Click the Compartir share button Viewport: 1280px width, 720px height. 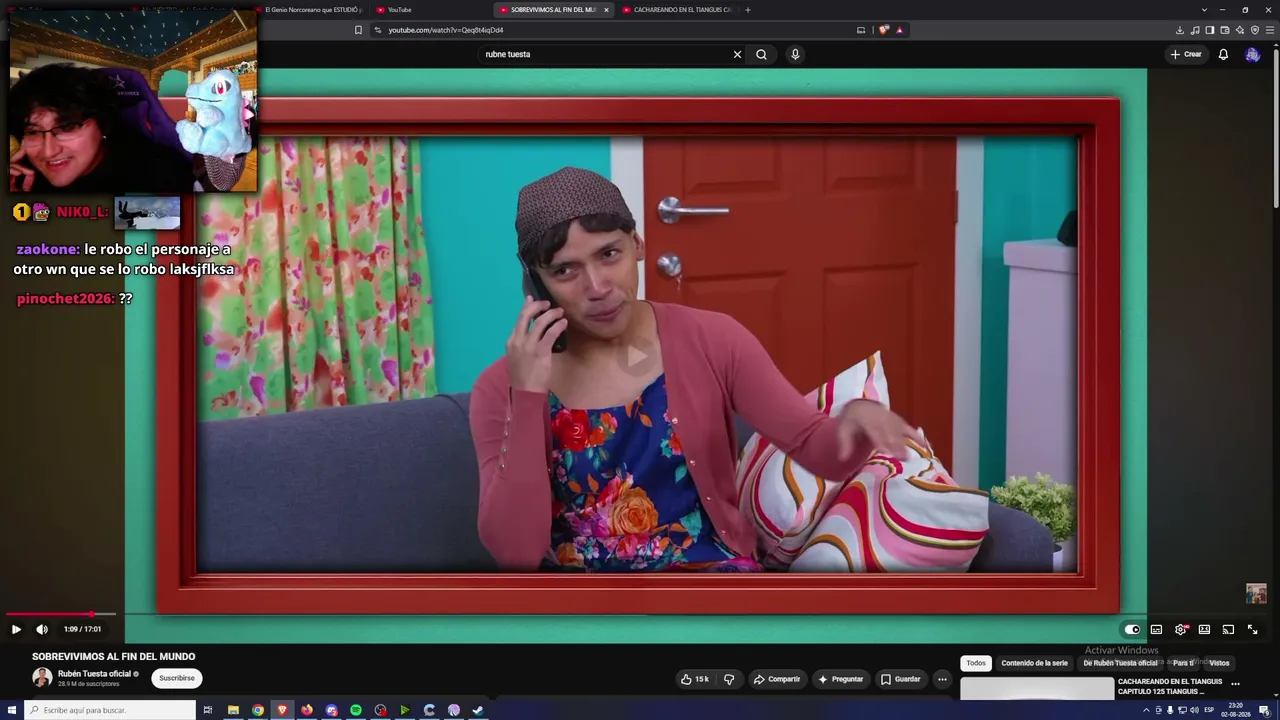(x=777, y=679)
